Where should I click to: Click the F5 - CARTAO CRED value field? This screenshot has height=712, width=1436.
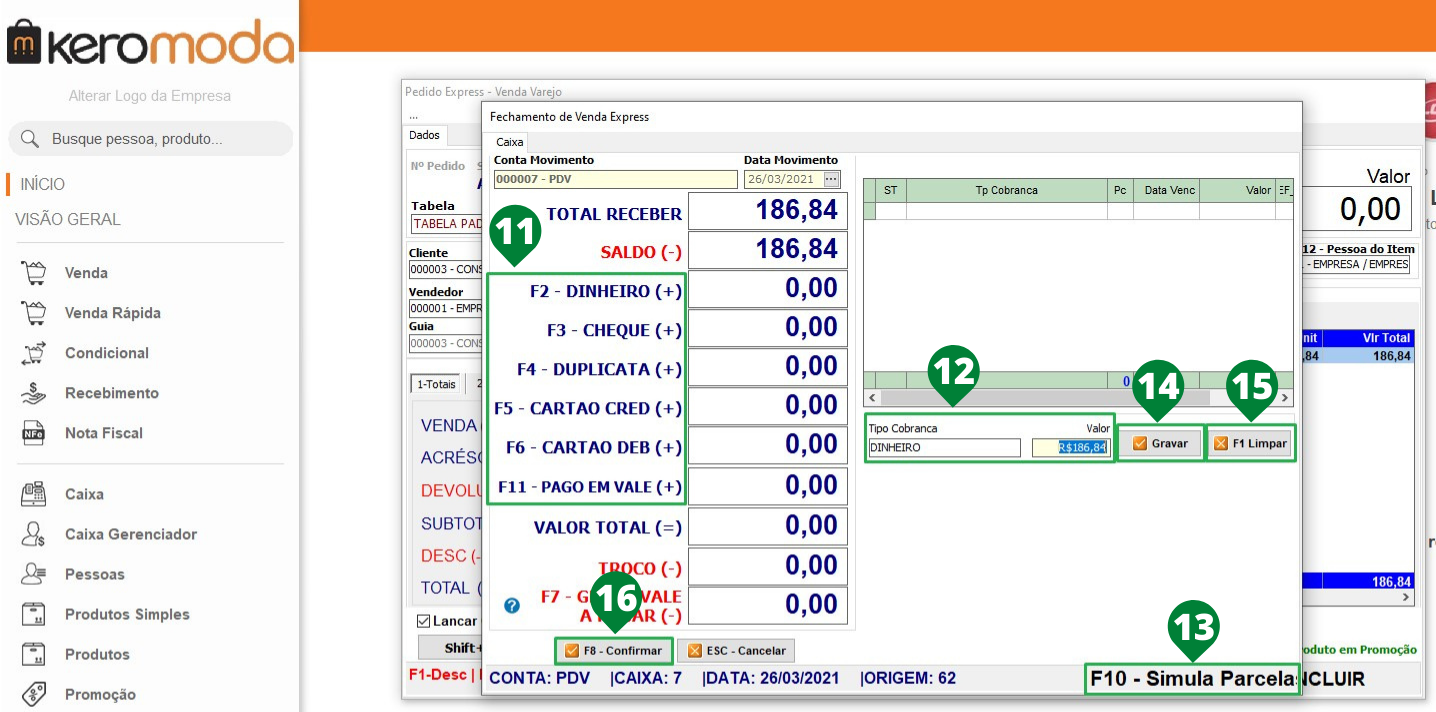point(768,406)
